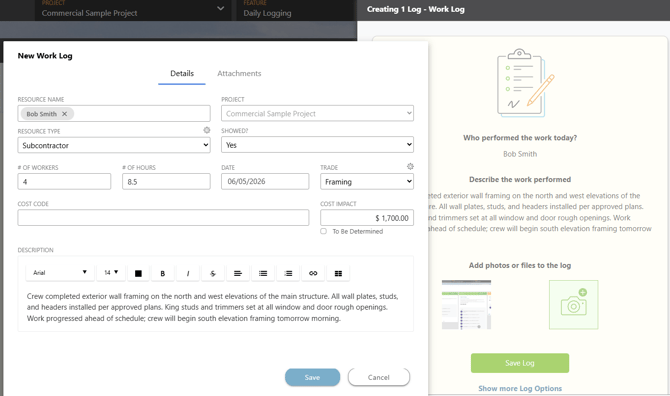Insert bulleted list
Image resolution: width=670 pixels, height=396 pixels.
click(x=263, y=273)
